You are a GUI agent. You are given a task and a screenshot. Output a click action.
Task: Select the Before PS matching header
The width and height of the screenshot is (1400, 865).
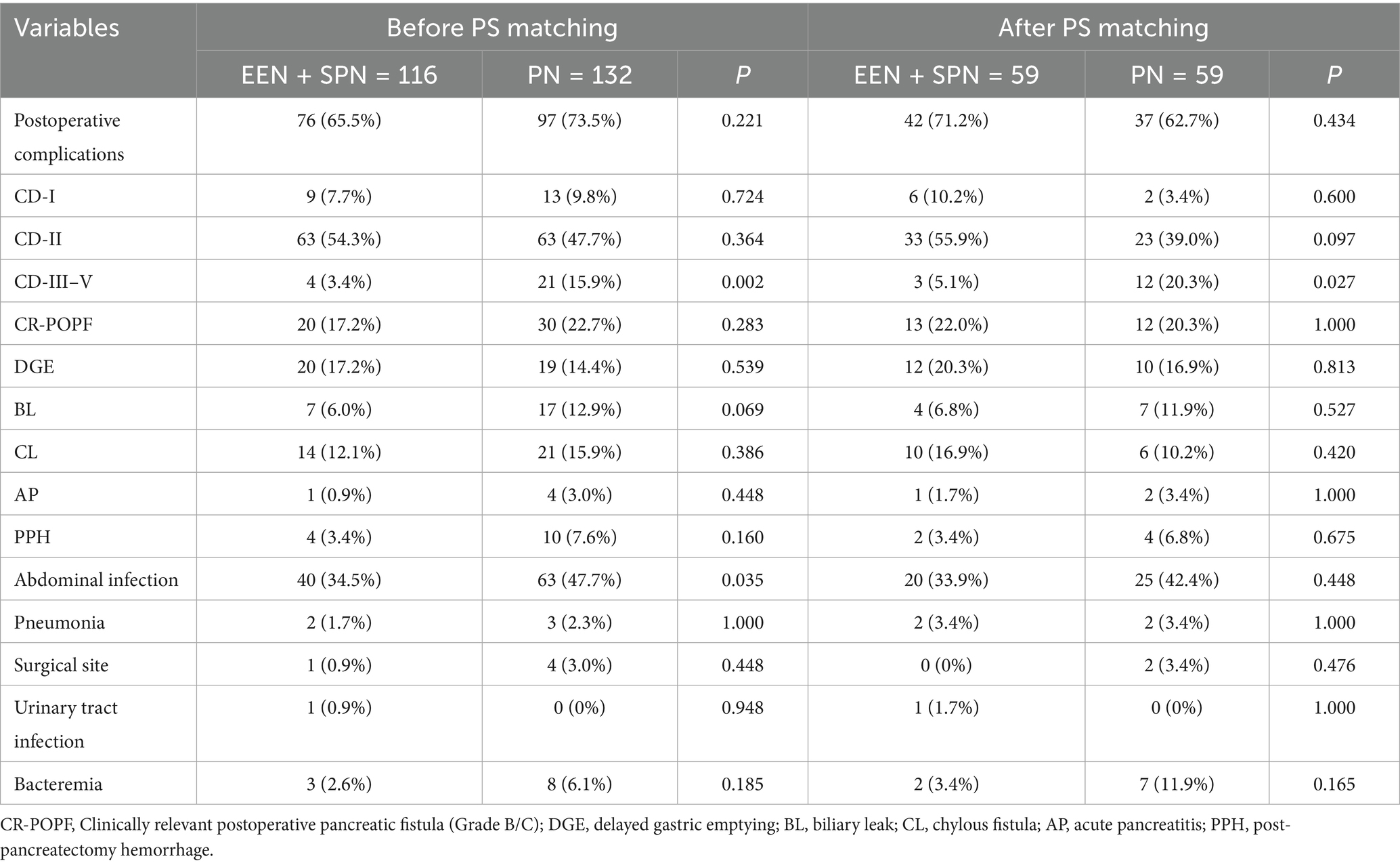(x=502, y=28)
